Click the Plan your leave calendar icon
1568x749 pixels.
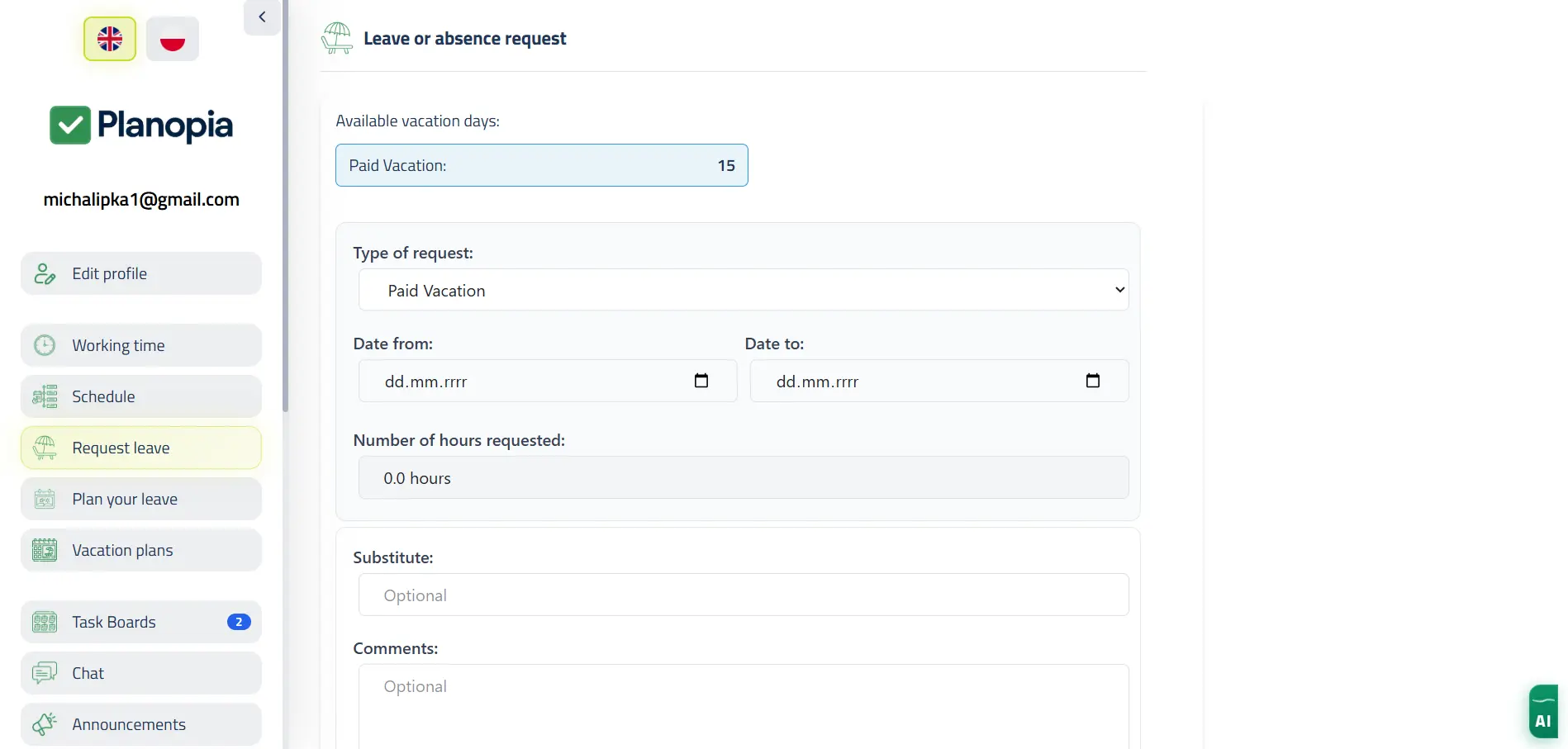point(45,499)
